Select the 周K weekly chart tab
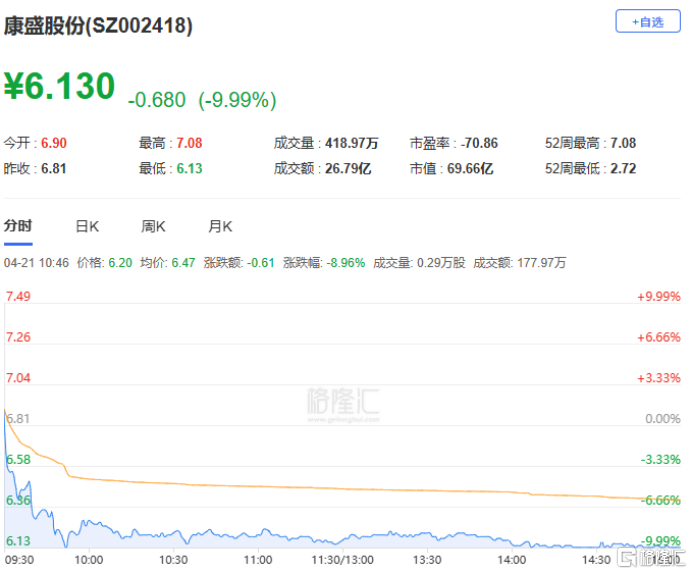Viewport: 692px width, 574px height. [154, 227]
